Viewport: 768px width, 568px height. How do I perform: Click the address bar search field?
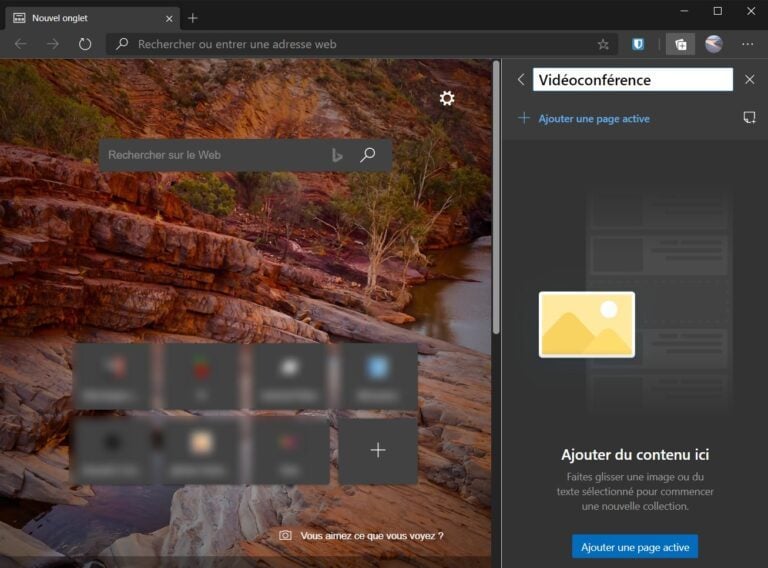pyautogui.click(x=361, y=45)
